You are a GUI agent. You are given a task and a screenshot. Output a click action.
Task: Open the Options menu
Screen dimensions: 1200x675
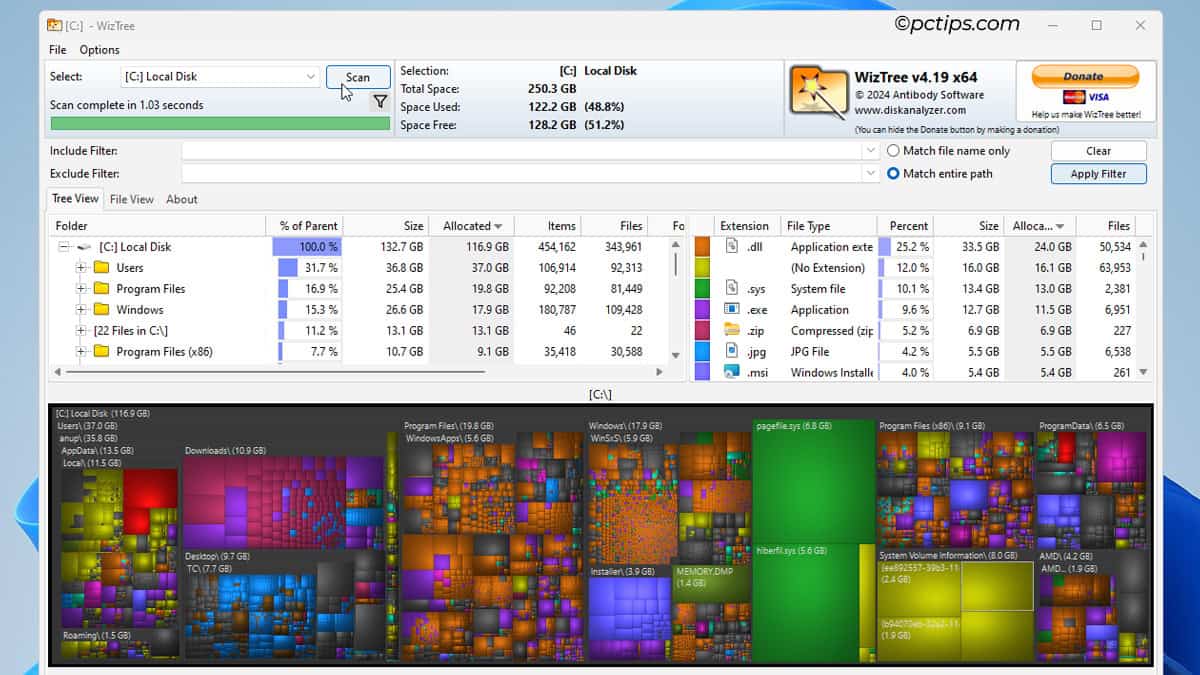point(99,49)
